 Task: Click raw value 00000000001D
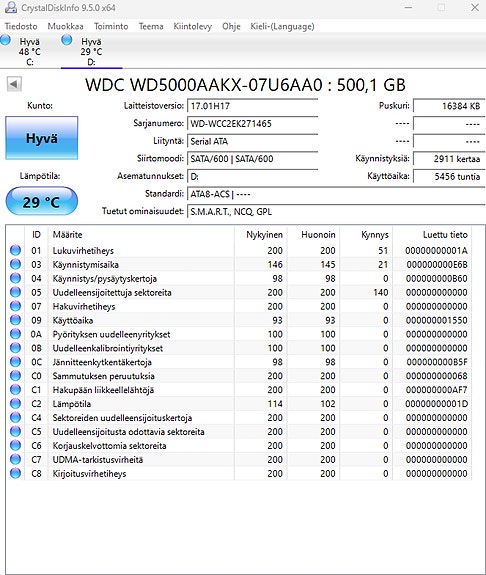coord(436,404)
